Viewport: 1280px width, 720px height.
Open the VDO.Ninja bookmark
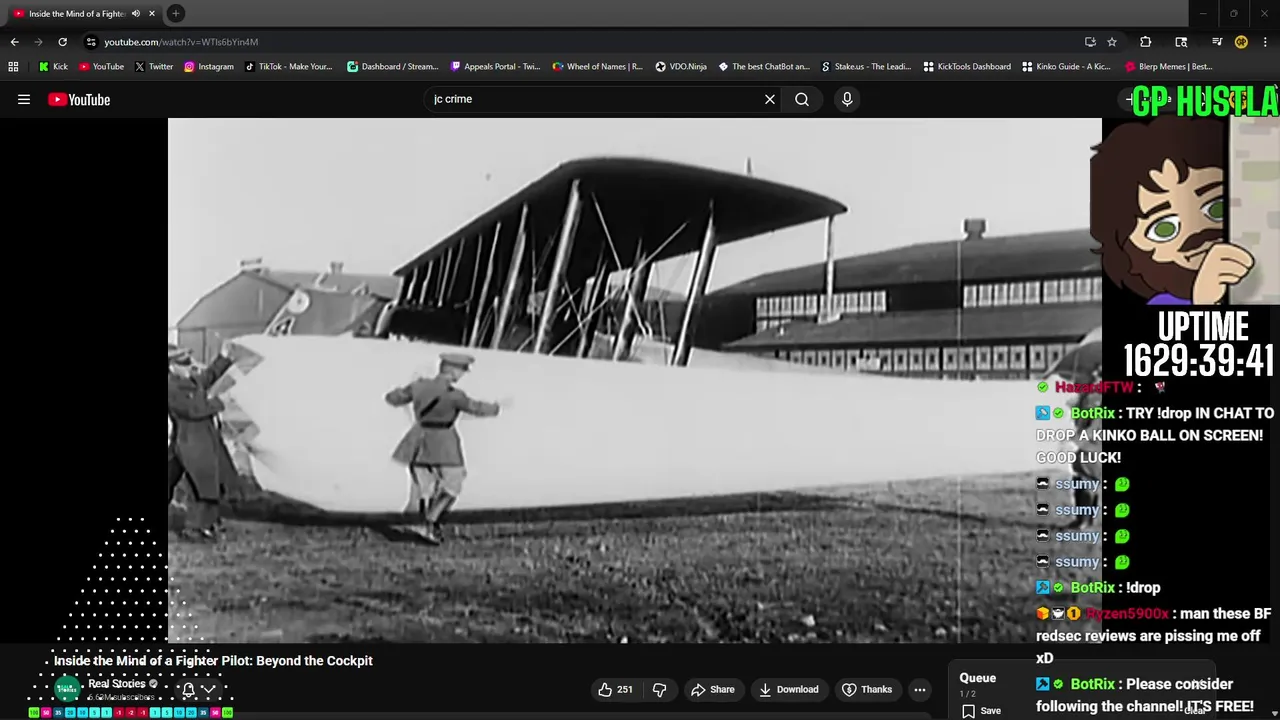coord(681,67)
